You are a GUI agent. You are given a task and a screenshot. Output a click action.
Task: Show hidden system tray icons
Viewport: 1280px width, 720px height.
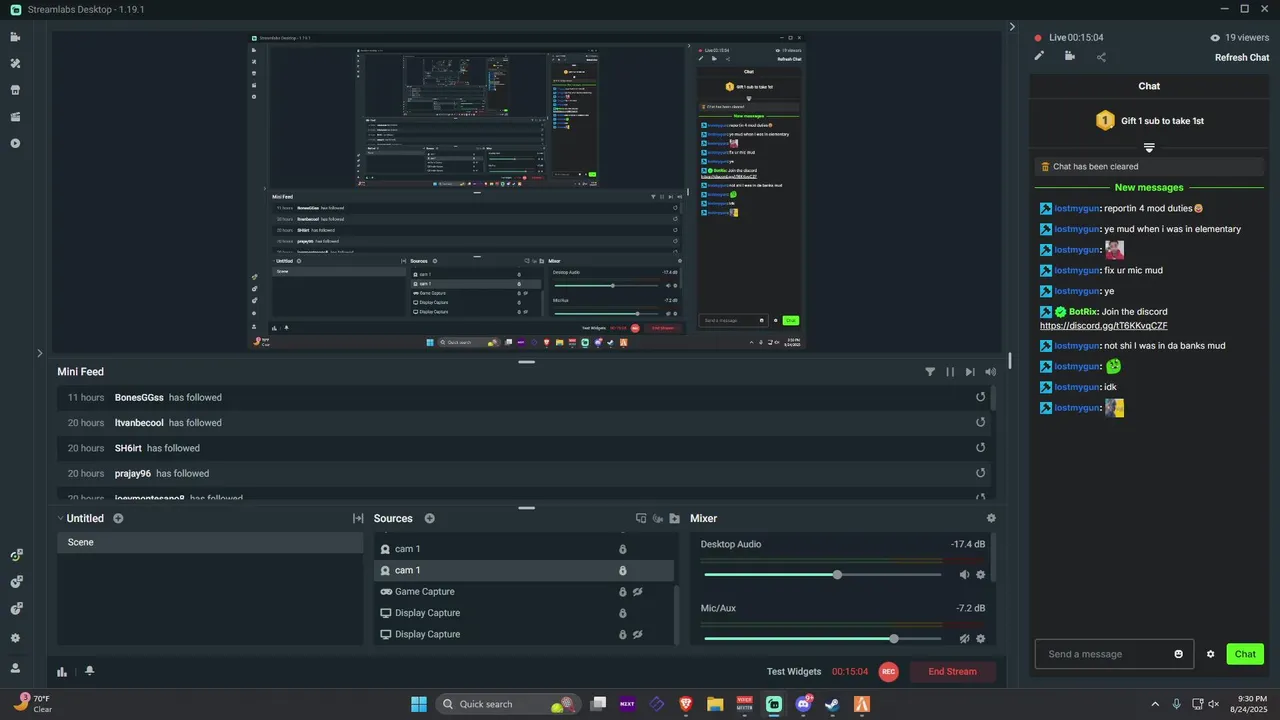[1155, 704]
